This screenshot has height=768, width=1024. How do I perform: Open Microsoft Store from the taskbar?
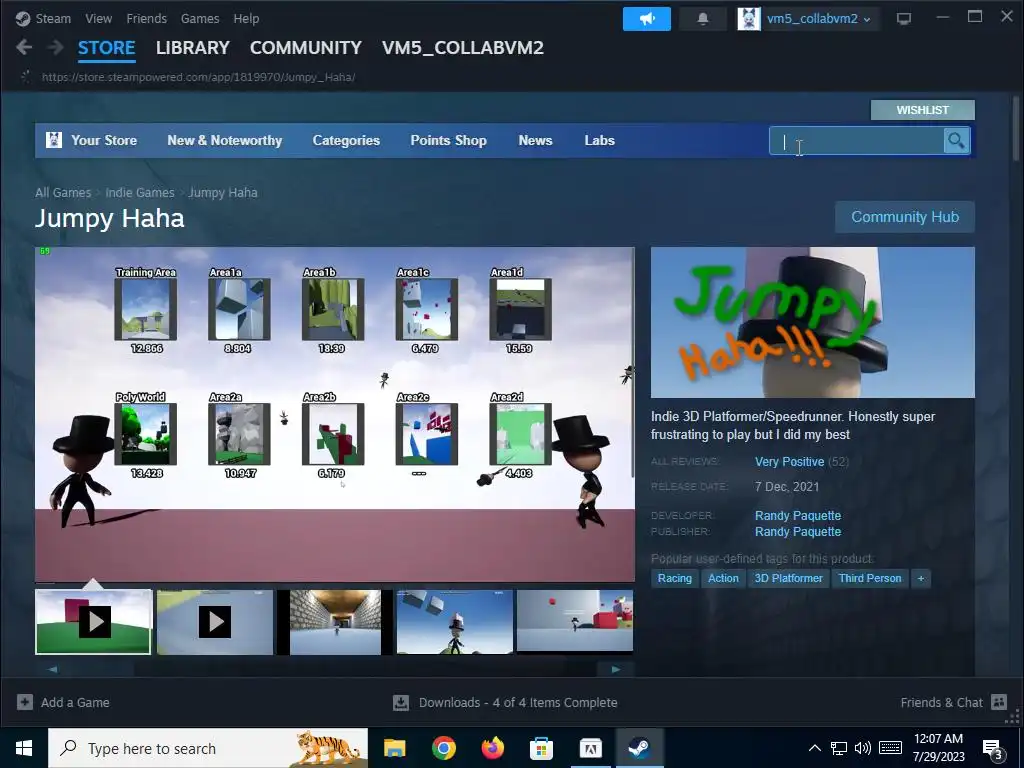(x=541, y=748)
